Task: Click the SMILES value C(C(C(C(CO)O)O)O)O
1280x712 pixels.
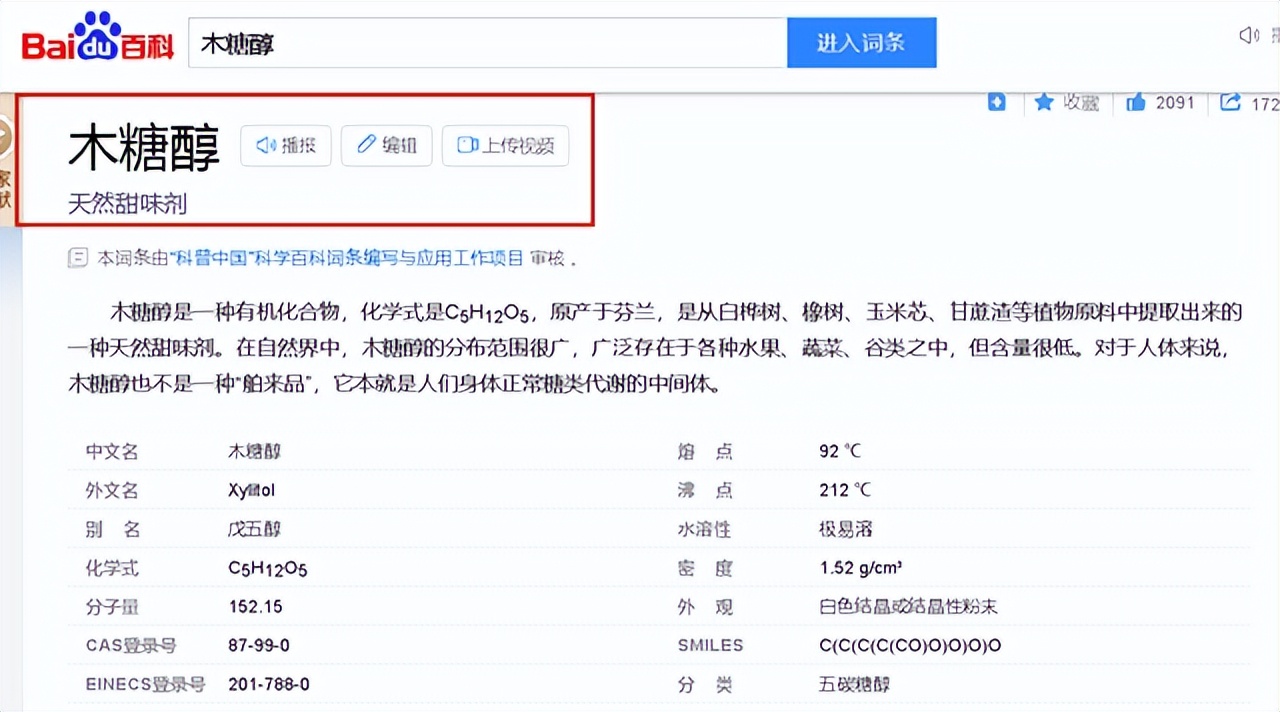Action: coord(910,645)
